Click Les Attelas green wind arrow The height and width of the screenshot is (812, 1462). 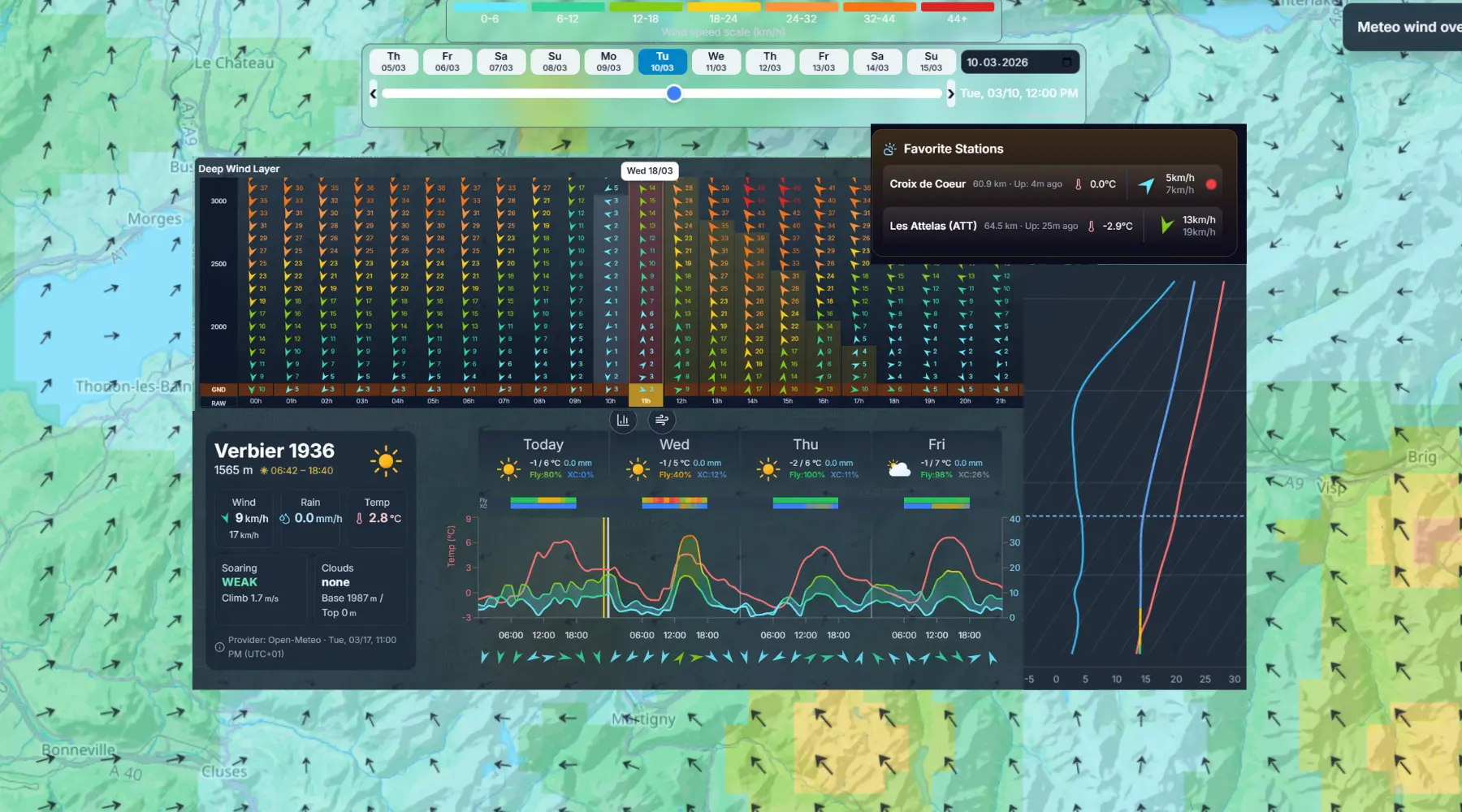(x=1166, y=226)
